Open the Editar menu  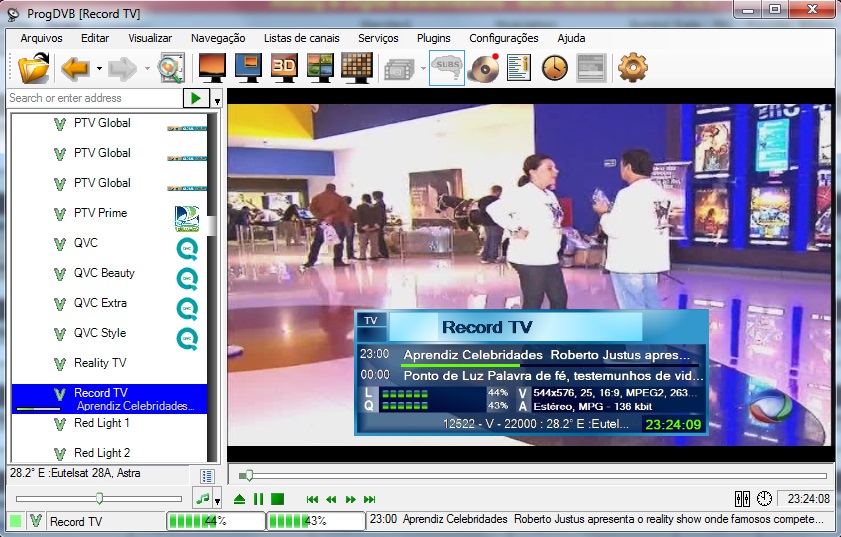point(95,38)
